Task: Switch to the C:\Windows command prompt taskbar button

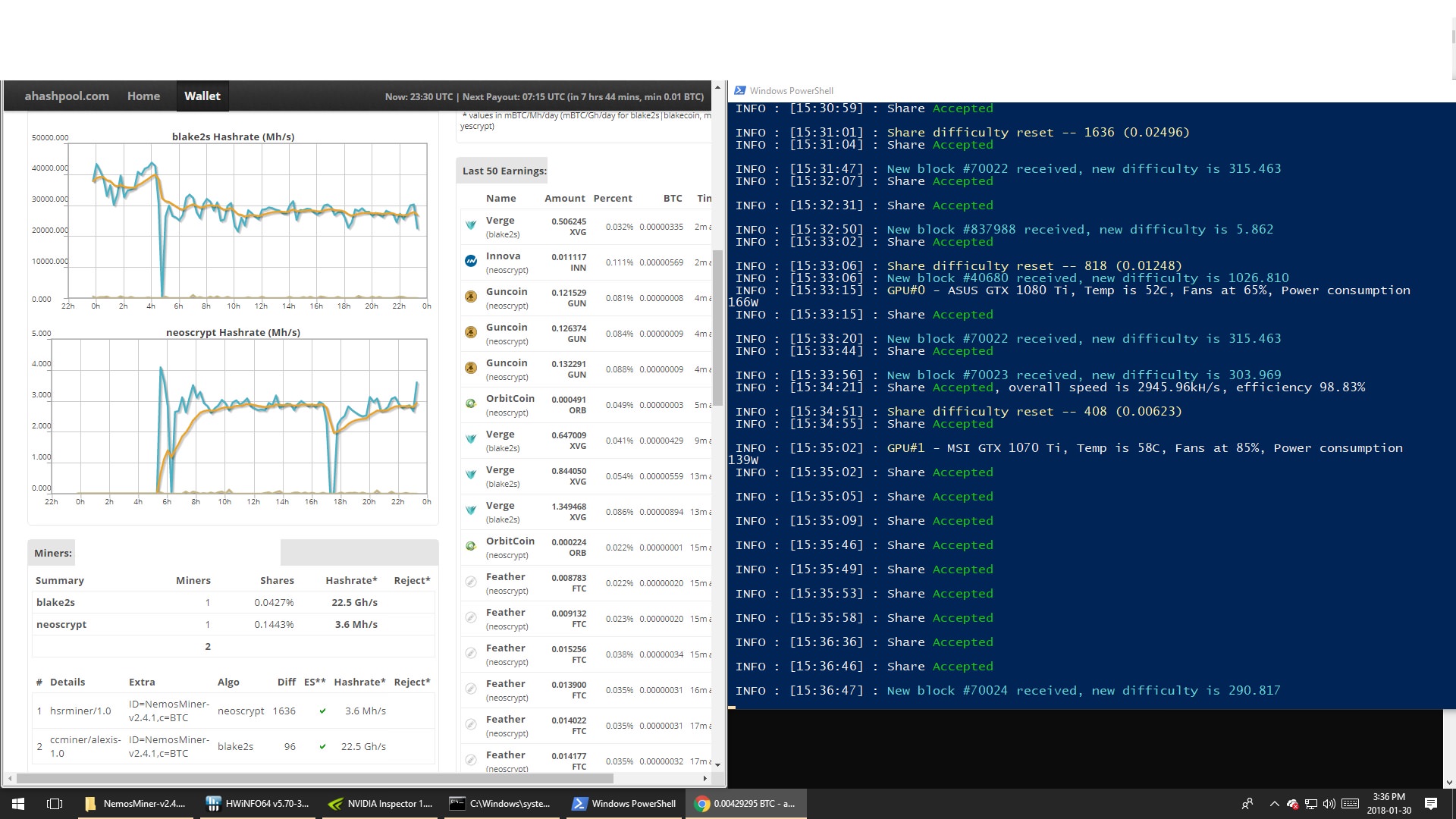Action: pyautogui.click(x=503, y=804)
